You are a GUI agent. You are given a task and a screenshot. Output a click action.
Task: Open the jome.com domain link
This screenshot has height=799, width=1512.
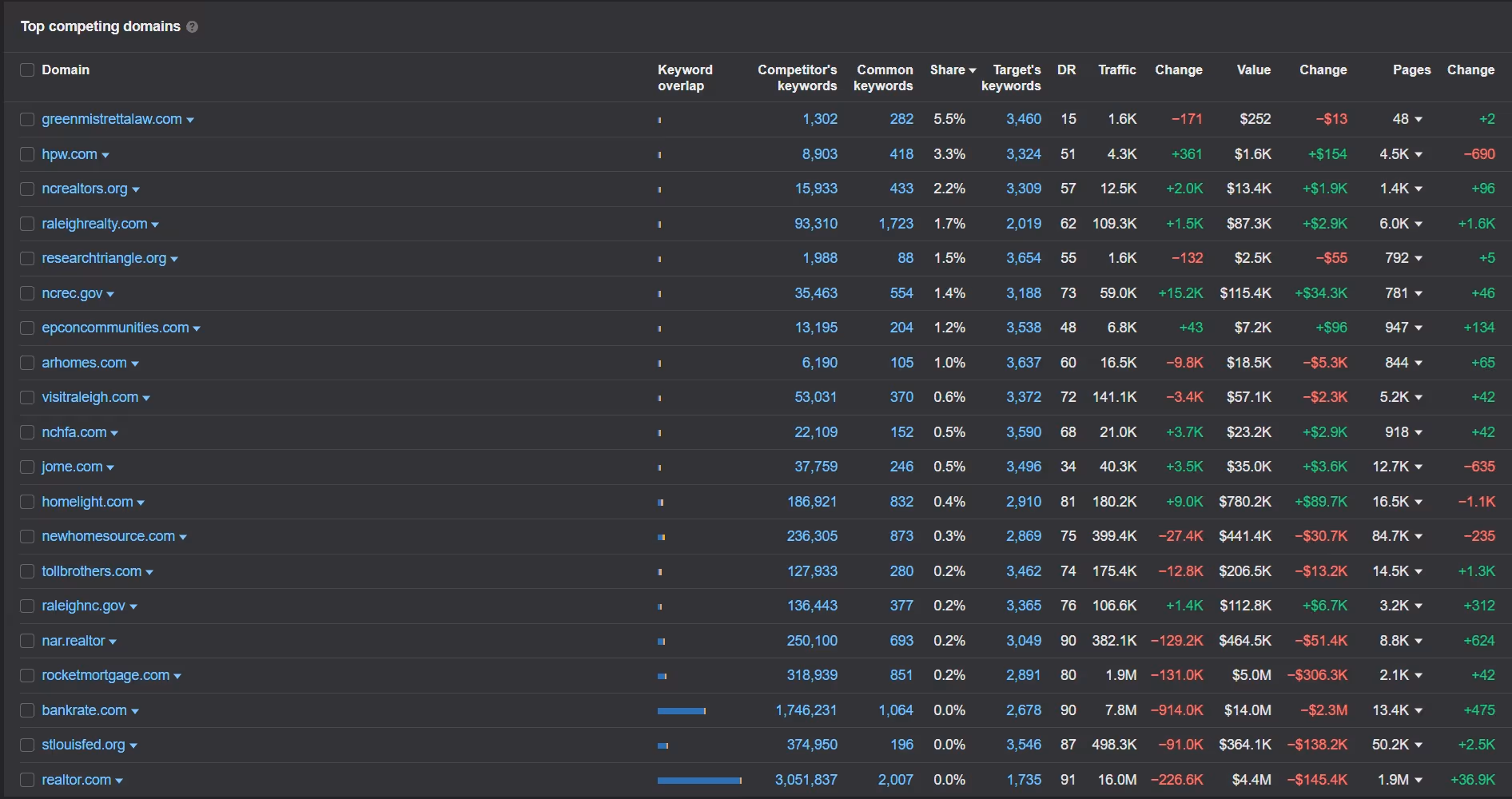72,467
